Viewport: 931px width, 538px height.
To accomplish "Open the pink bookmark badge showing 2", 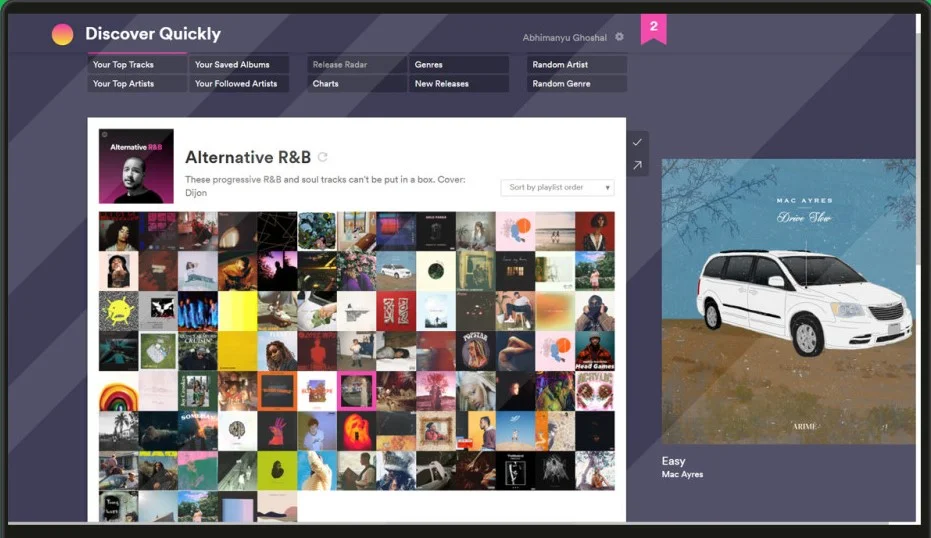I will (654, 29).
